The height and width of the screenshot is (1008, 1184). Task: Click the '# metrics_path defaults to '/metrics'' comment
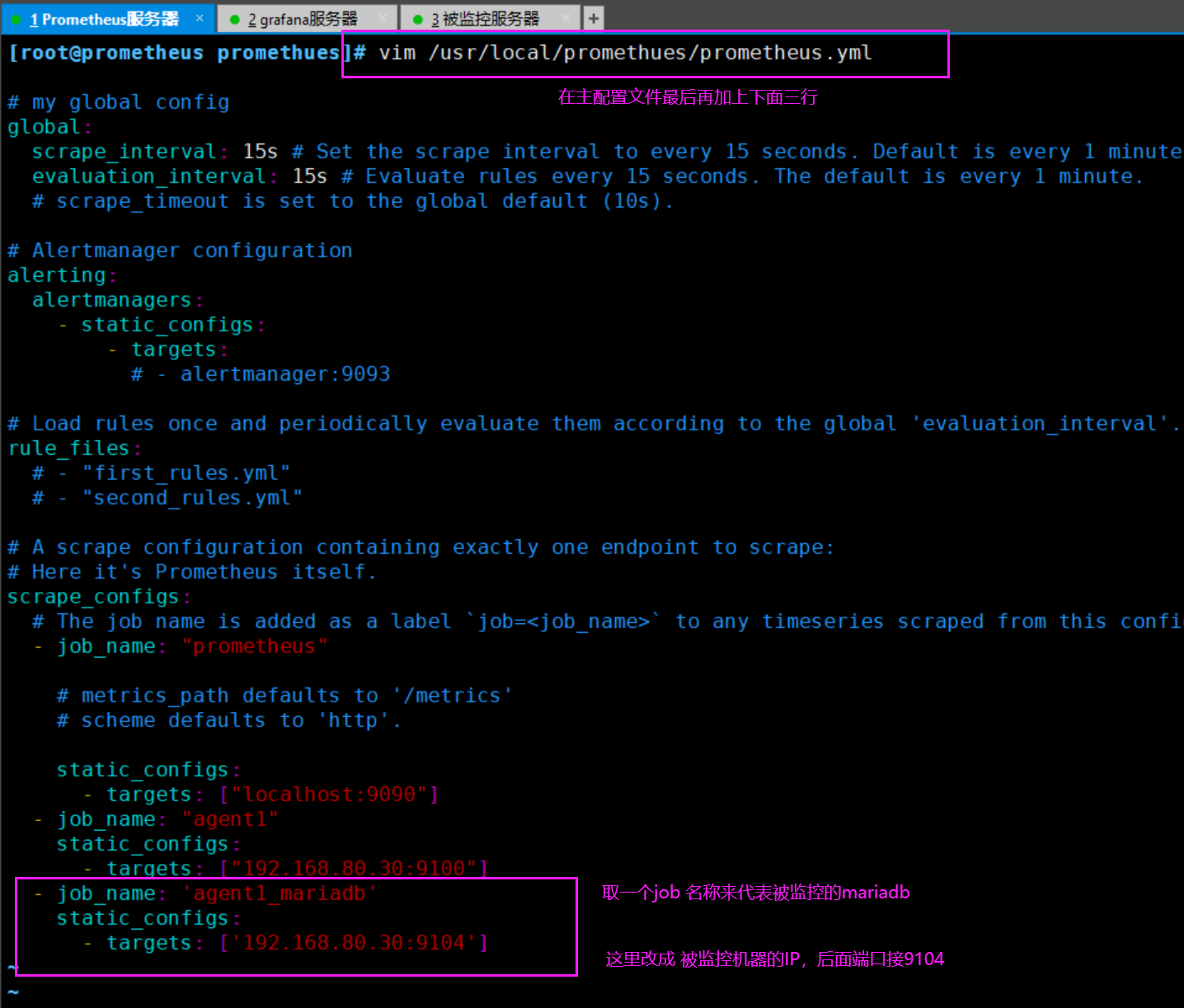284,696
